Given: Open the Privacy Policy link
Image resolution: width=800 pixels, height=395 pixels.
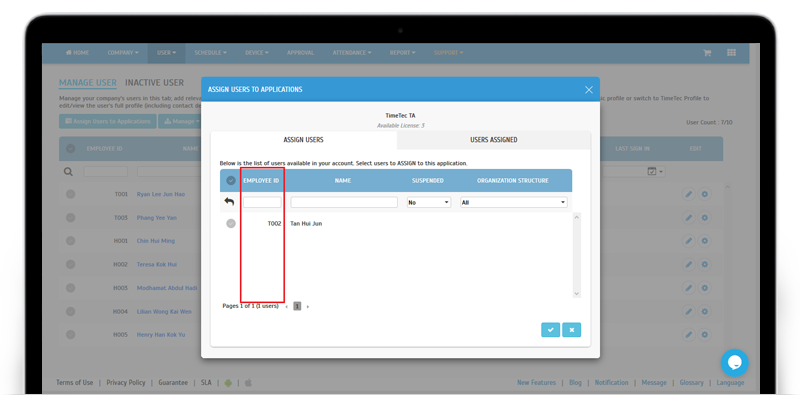Looking at the screenshot, I should point(126,383).
